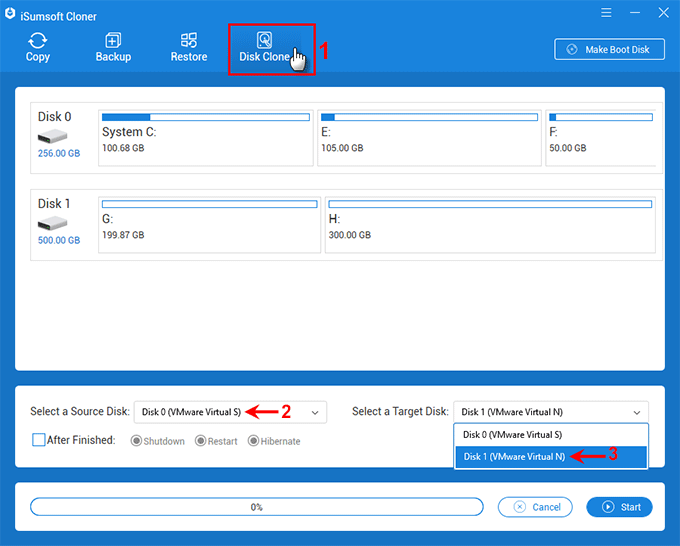Click the Disk 0 label
This screenshot has height=546, width=680.
coord(54,117)
